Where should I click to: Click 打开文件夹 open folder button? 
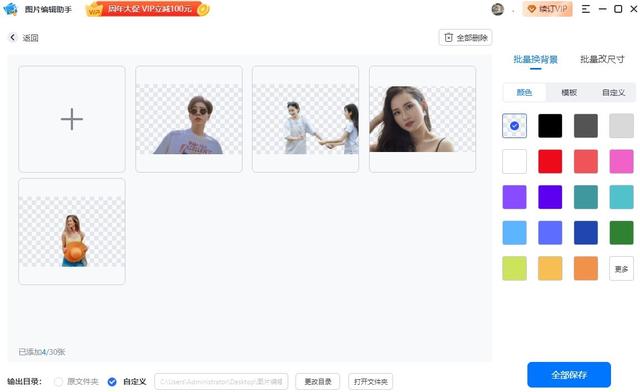coord(371,381)
